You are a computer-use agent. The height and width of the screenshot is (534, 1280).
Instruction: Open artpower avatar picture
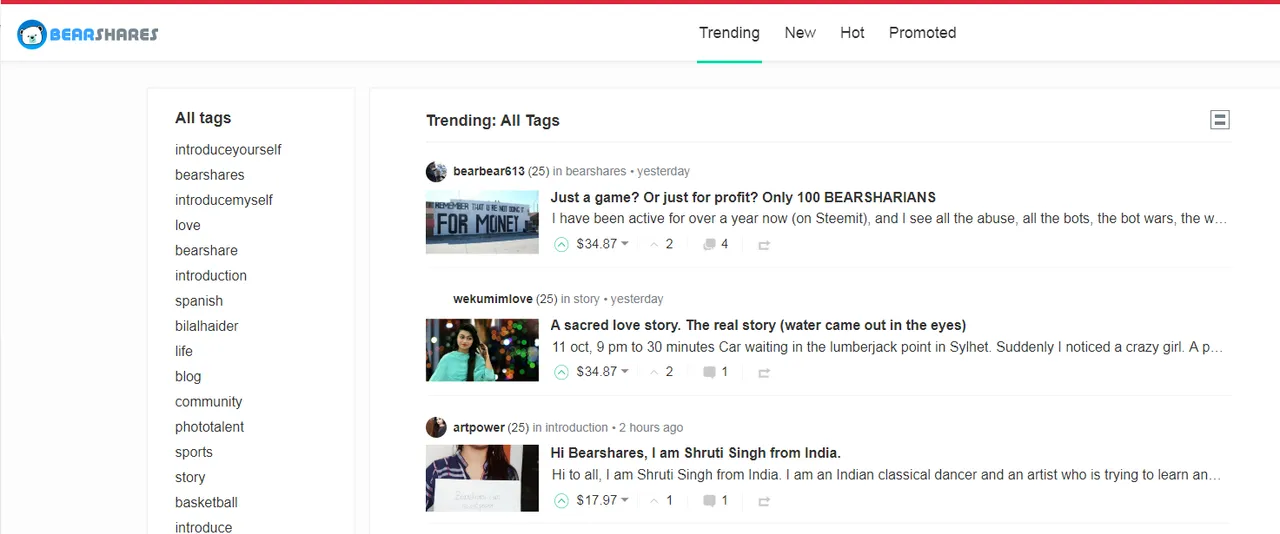click(x=436, y=427)
